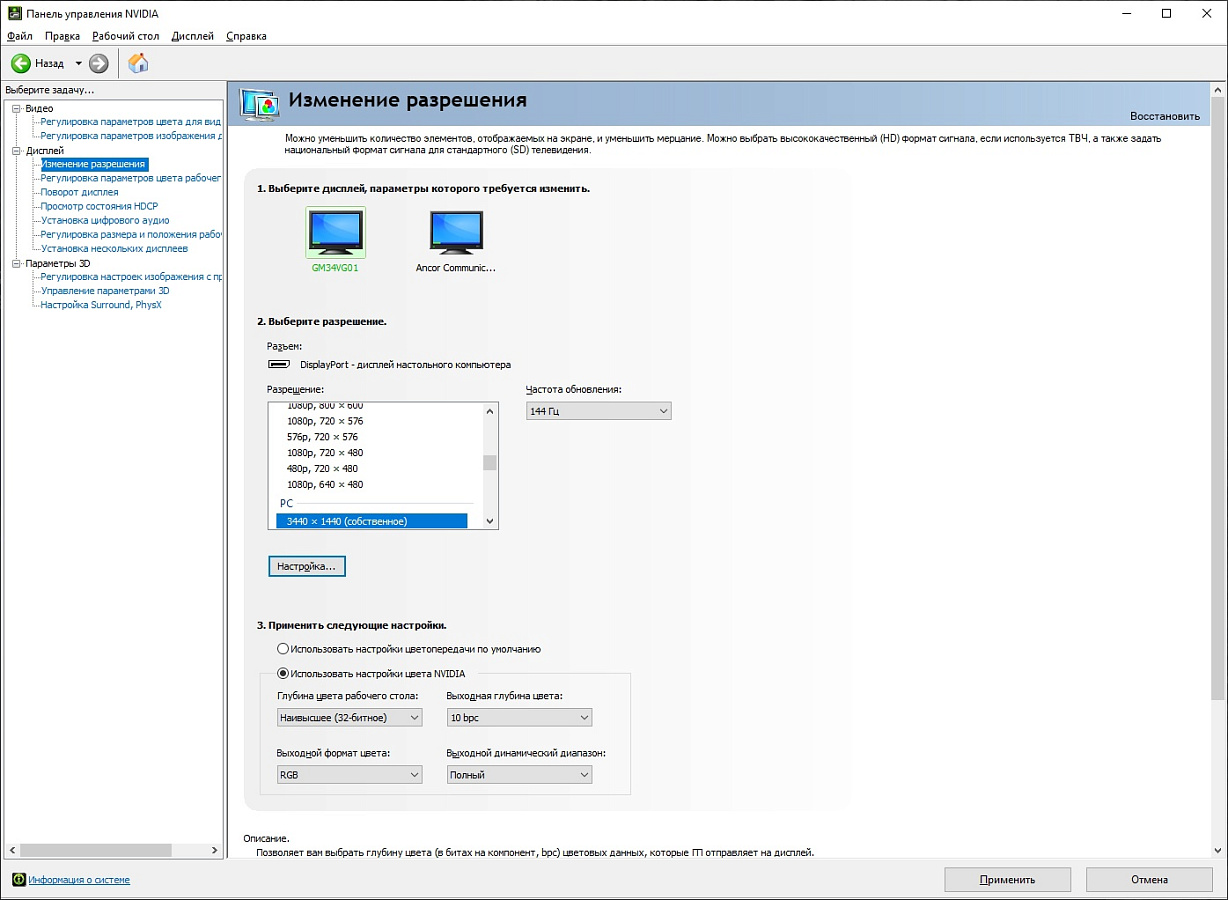Open Регулировка размера и положения рабочего стола

tap(131, 234)
